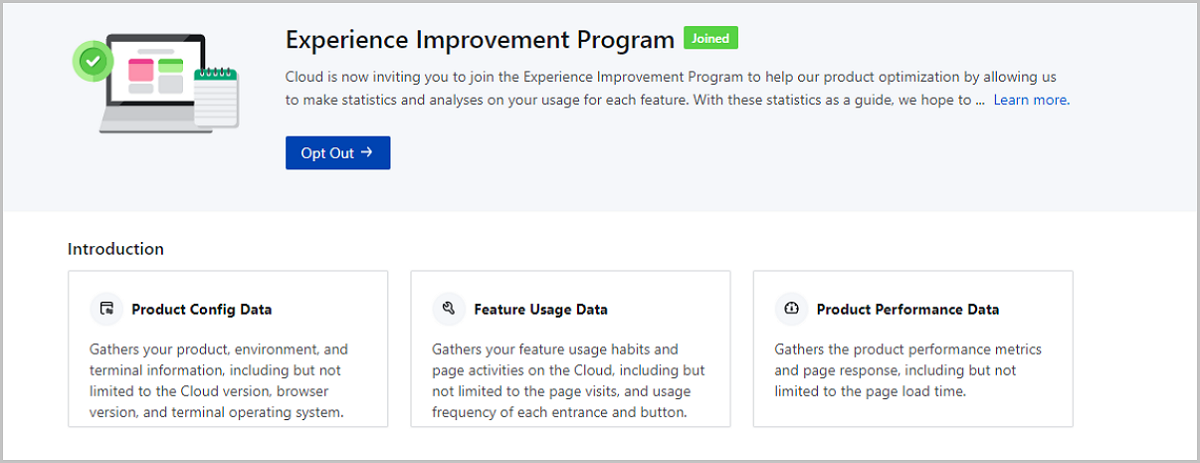Click the Opt Out button

tap(337, 153)
